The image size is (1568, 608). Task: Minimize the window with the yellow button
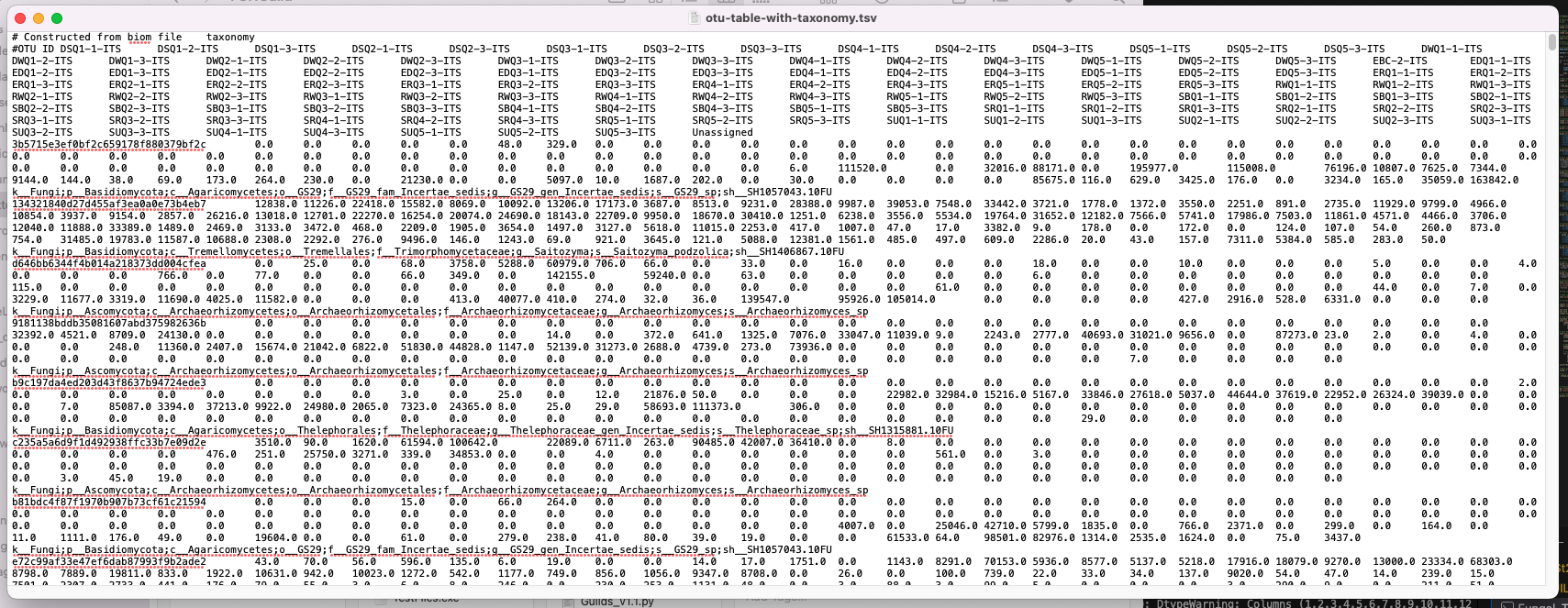click(39, 18)
